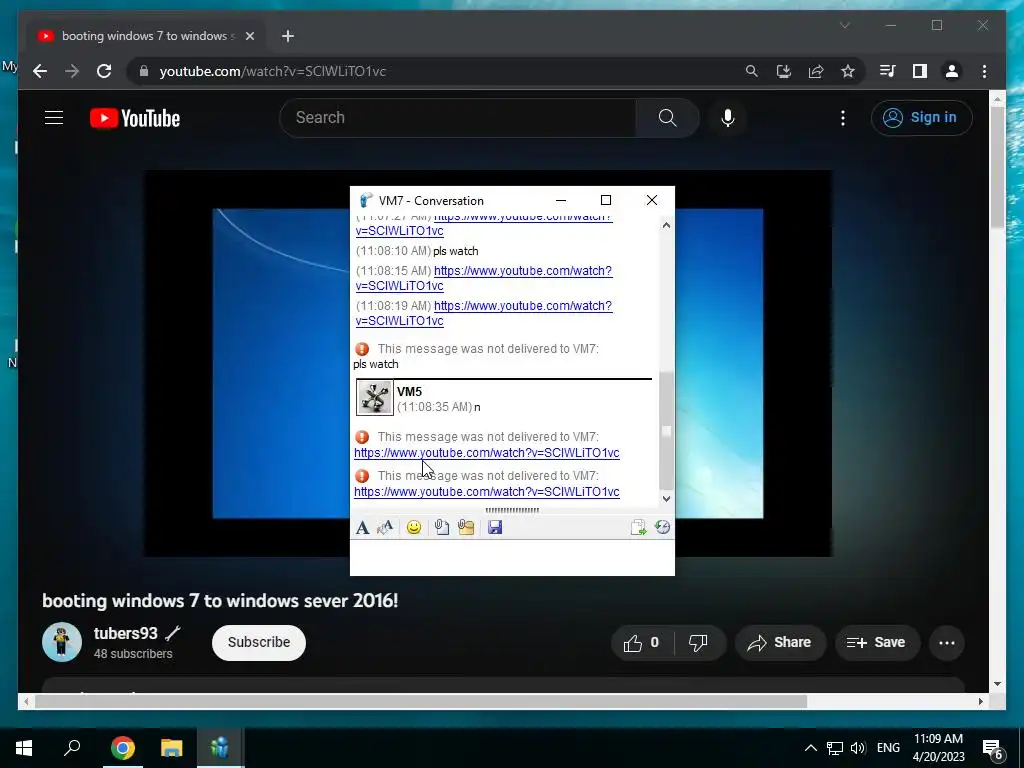This screenshot has width=1024, height=768.
Task: Click the network tray icon
Action: point(835,748)
